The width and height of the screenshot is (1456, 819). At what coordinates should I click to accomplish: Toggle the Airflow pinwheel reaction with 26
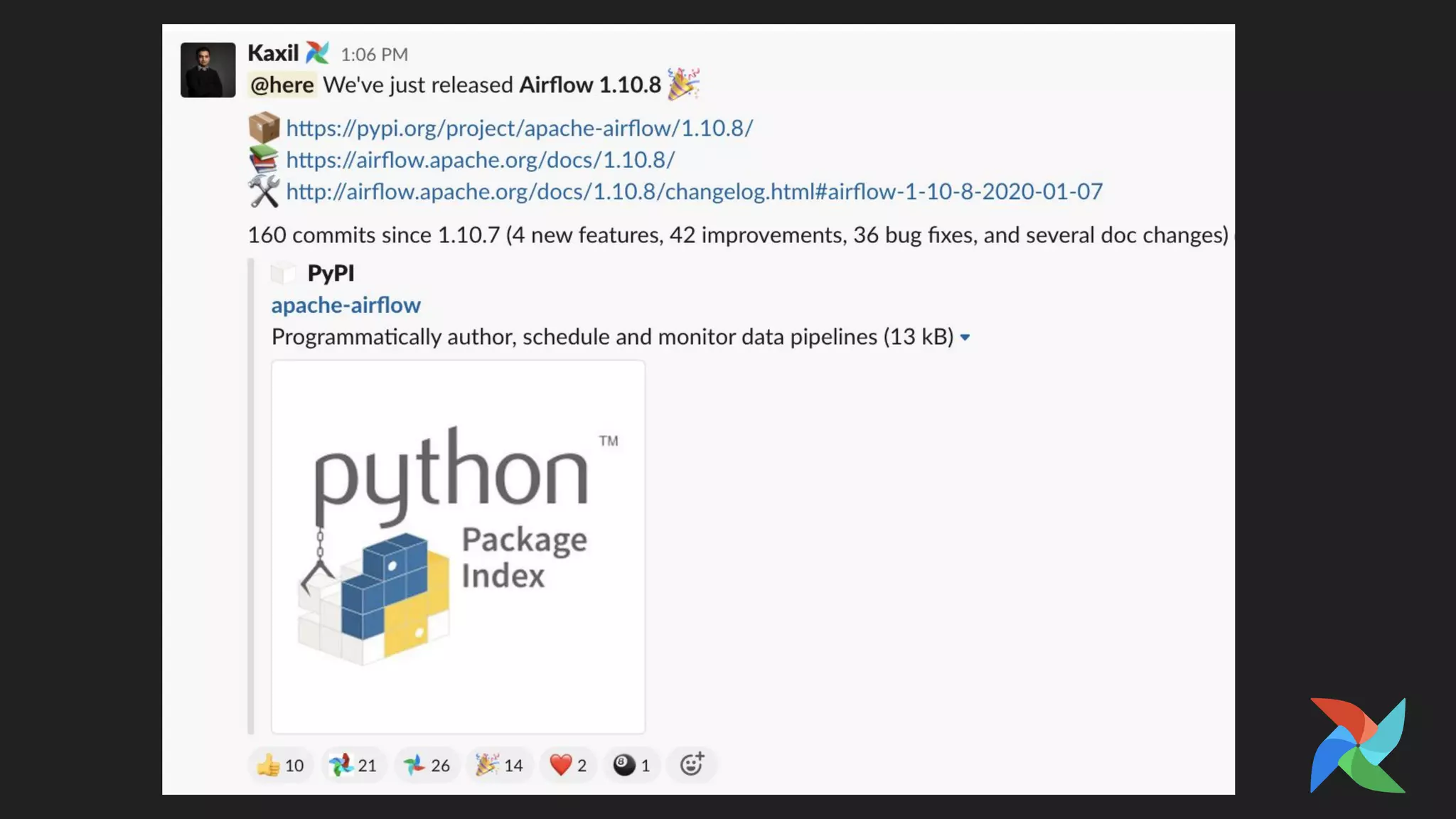pos(427,766)
